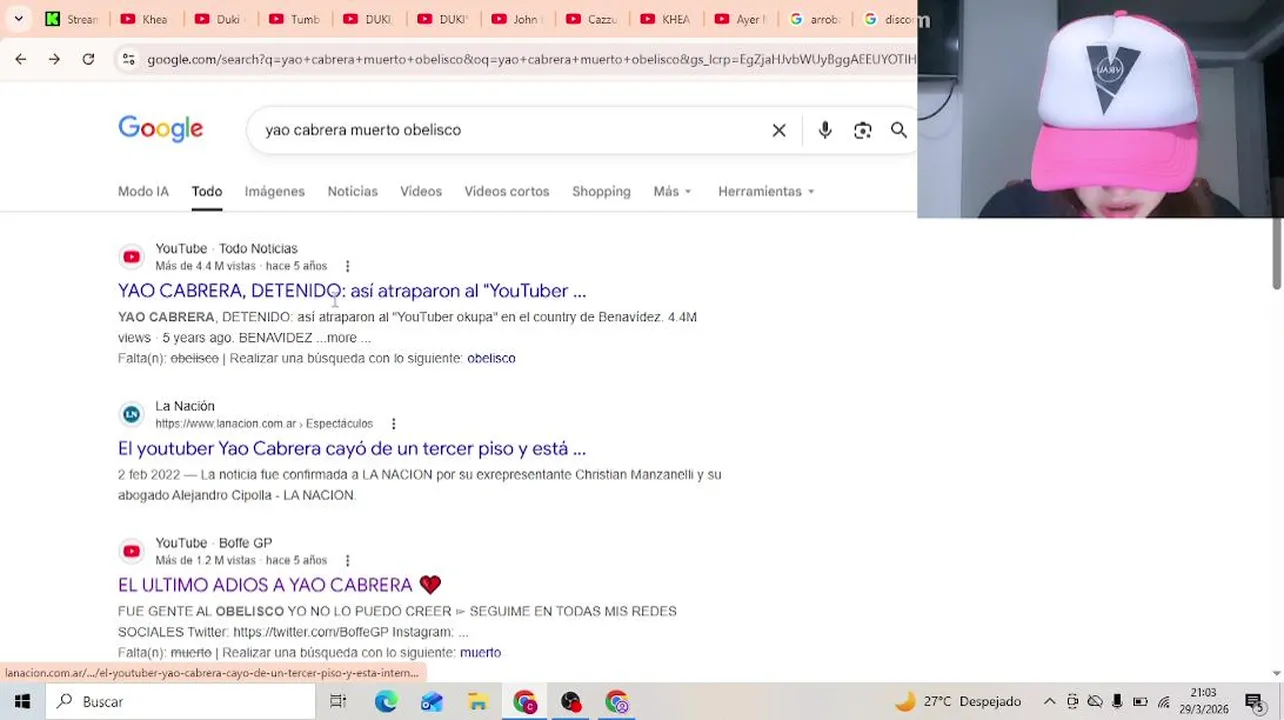Switch to the arroba Google tab
Viewport: 1284px width, 720px height.
click(815, 19)
